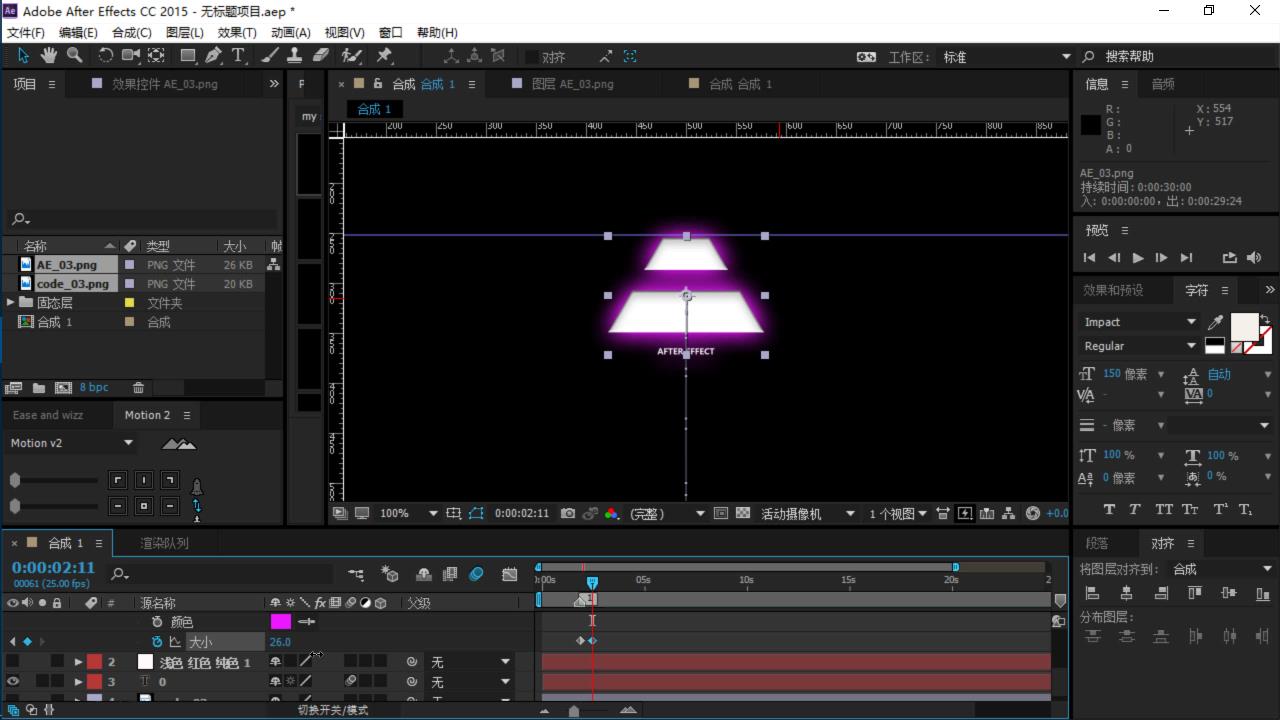Enable Motion Blur for all layers in timeline
The image size is (1280, 720).
pos(476,574)
